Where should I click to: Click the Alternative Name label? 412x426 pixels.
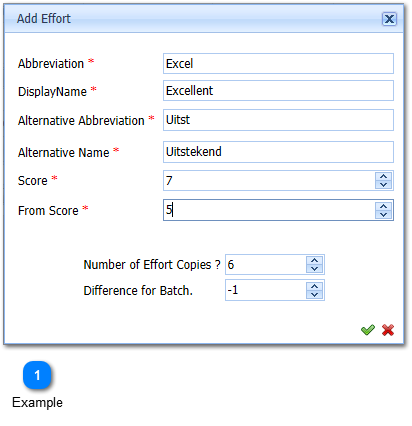64,152
